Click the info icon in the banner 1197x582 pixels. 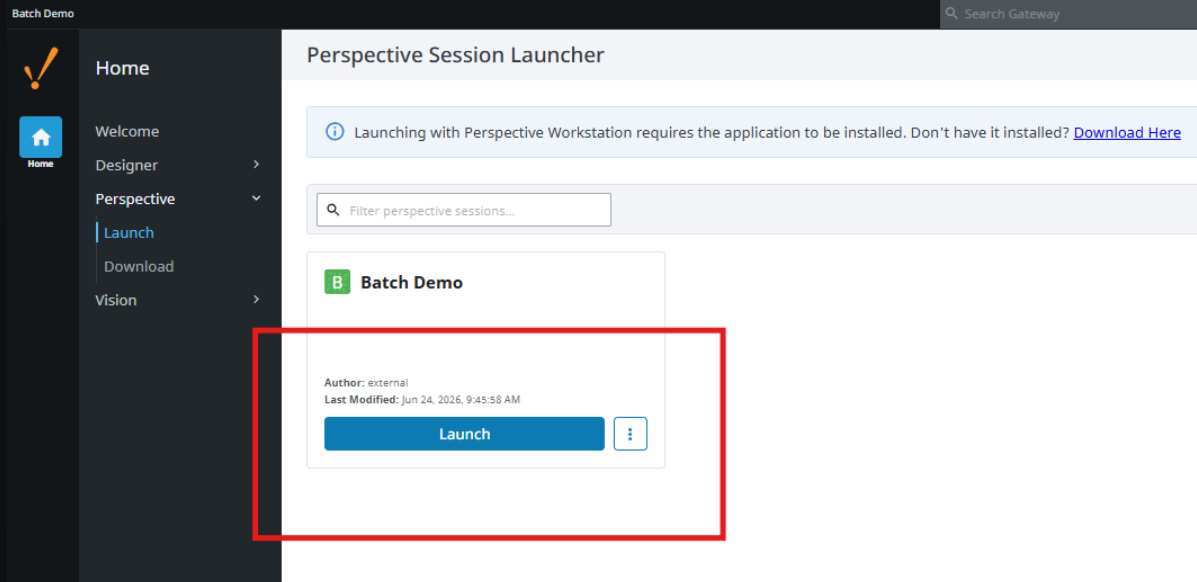tap(334, 131)
